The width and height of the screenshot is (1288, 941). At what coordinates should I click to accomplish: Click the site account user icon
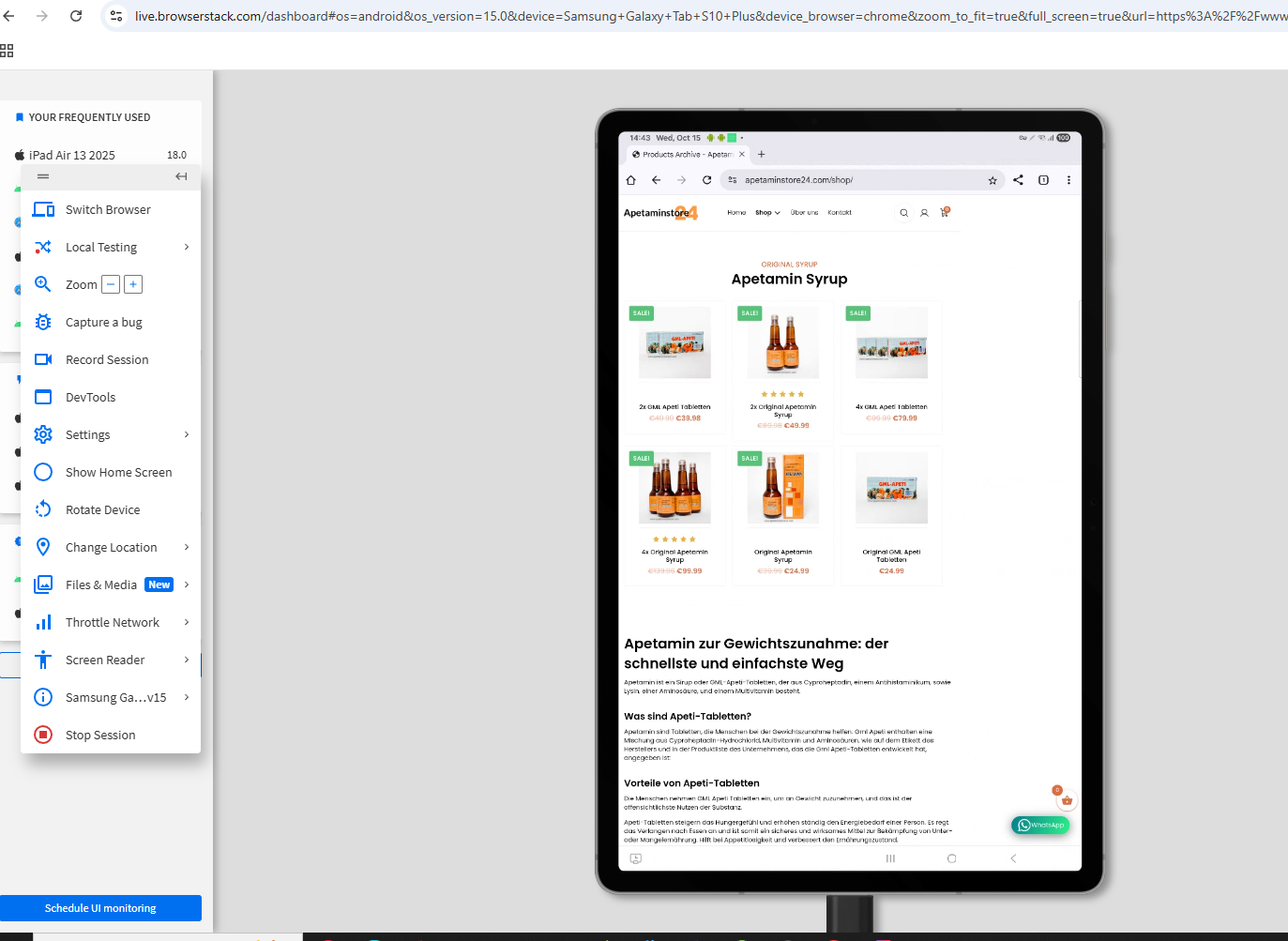pos(924,213)
